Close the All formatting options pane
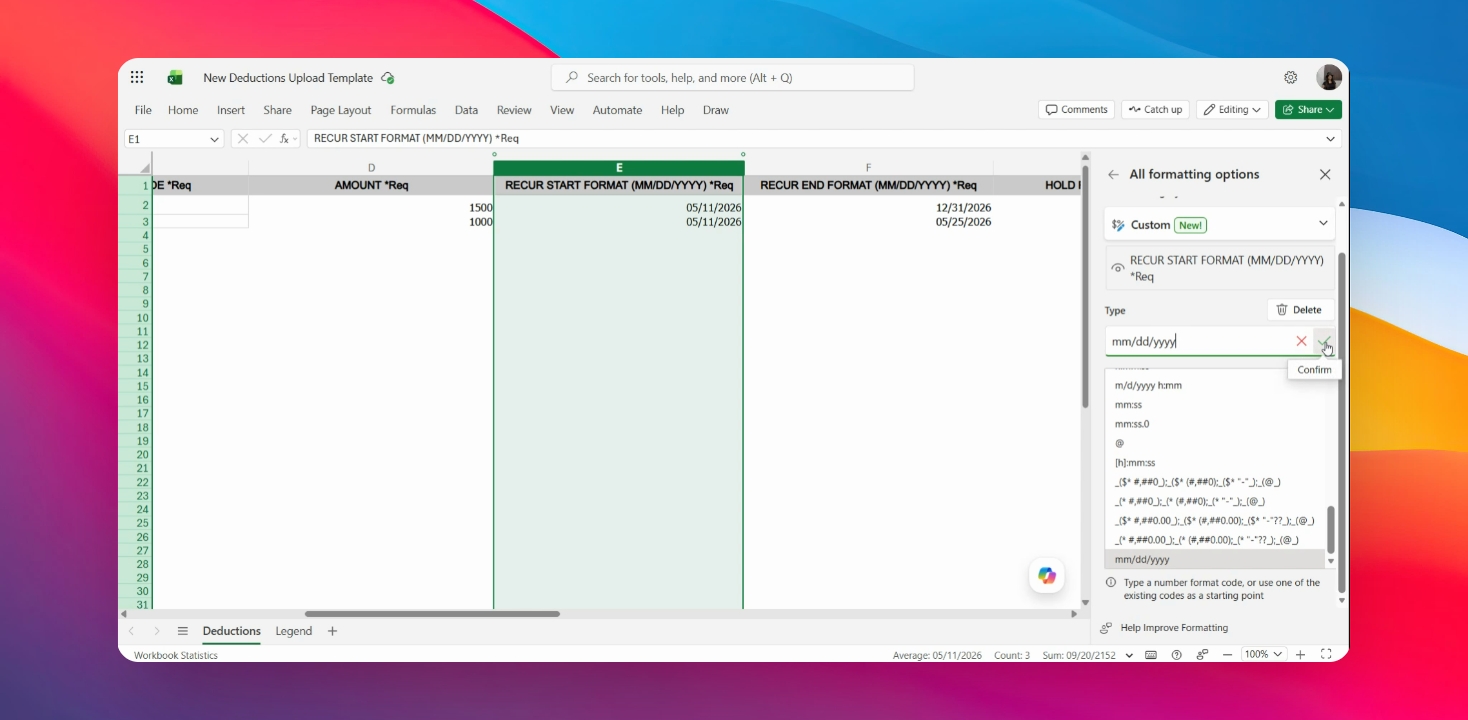This screenshot has width=1468, height=720. (x=1325, y=174)
